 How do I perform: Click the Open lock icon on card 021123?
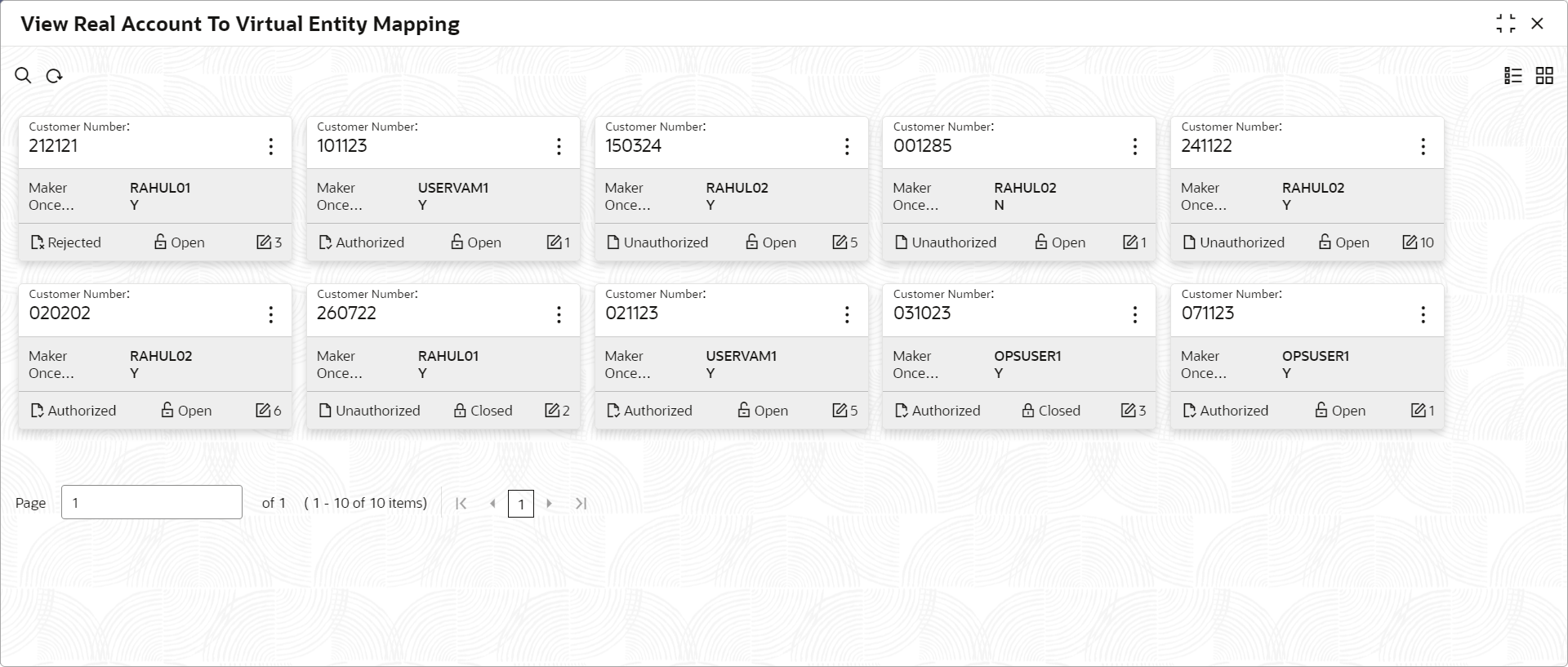744,411
